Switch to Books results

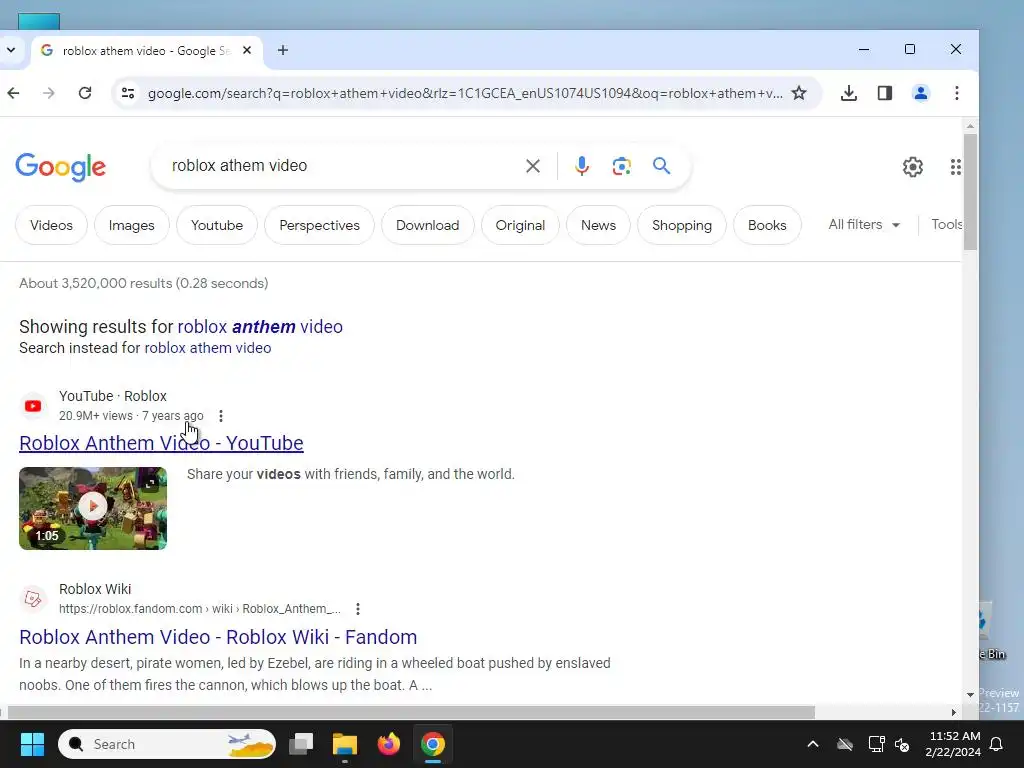pyautogui.click(x=767, y=225)
